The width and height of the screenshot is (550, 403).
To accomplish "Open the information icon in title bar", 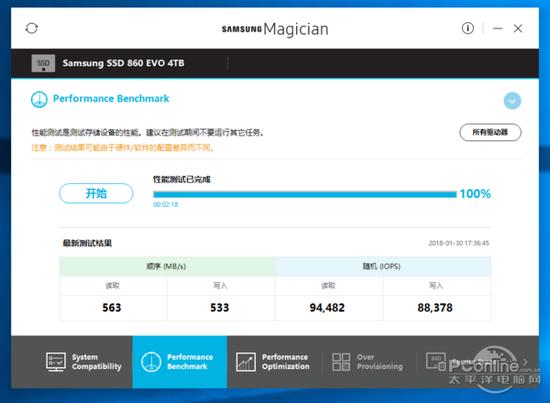I will 467,28.
